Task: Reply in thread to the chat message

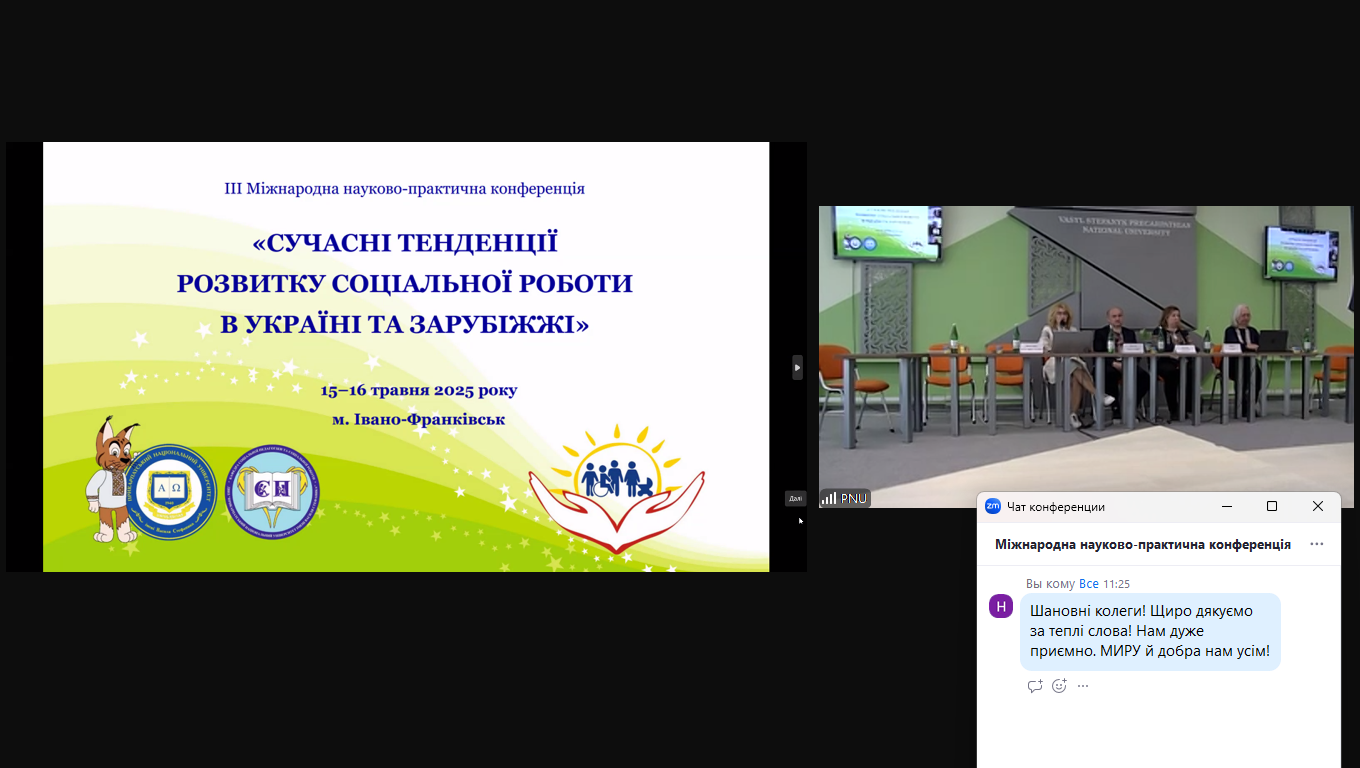Action: 1035,685
